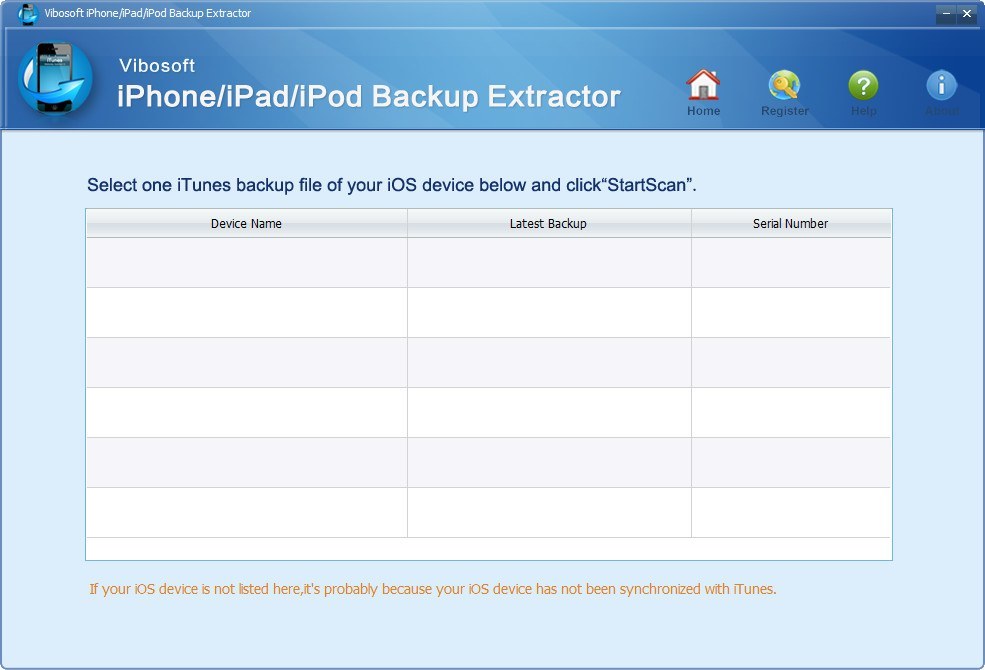Click the 'iPhone/iPad/iPod Backup Extractor' heading
Viewport: 985px width, 670px height.
[369, 96]
